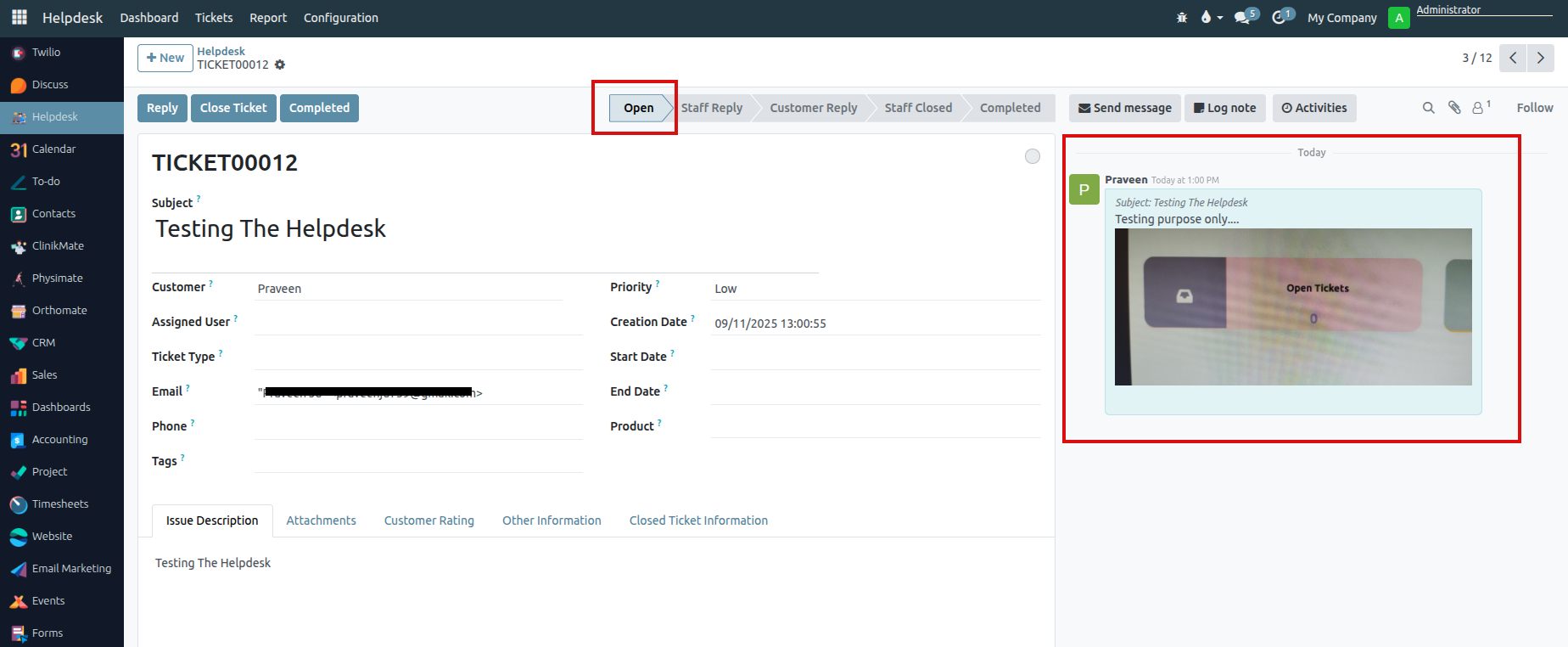Switch to the Customer Rating tab
This screenshot has width=1568, height=647.
coord(428,520)
